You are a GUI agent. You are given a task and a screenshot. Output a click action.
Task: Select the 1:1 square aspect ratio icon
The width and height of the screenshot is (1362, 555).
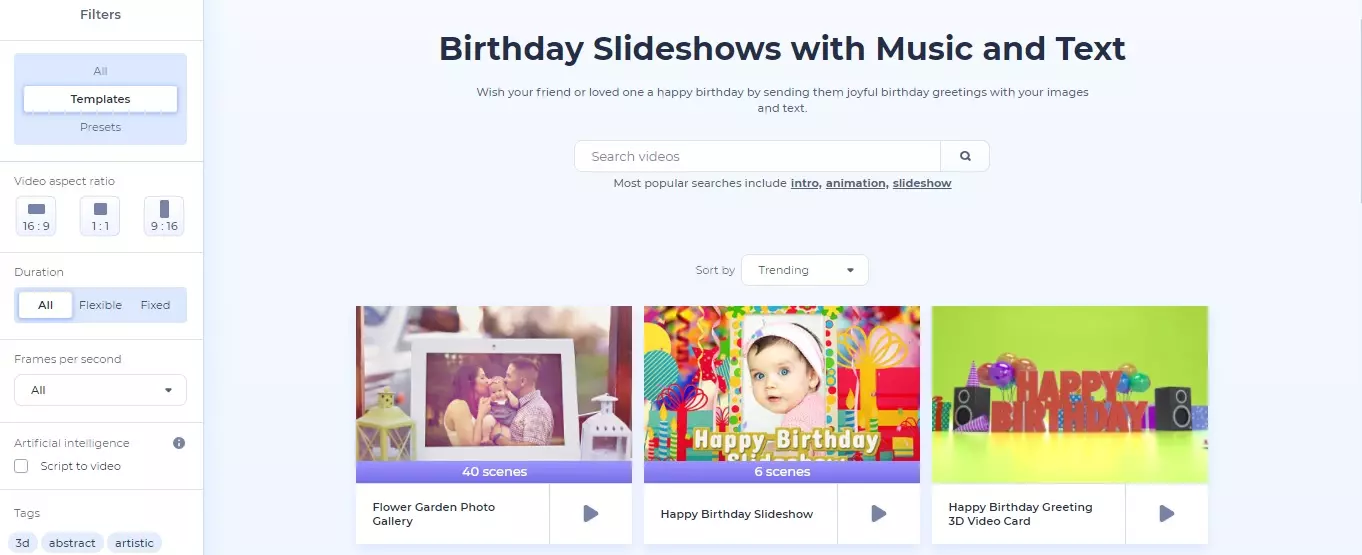(x=100, y=216)
